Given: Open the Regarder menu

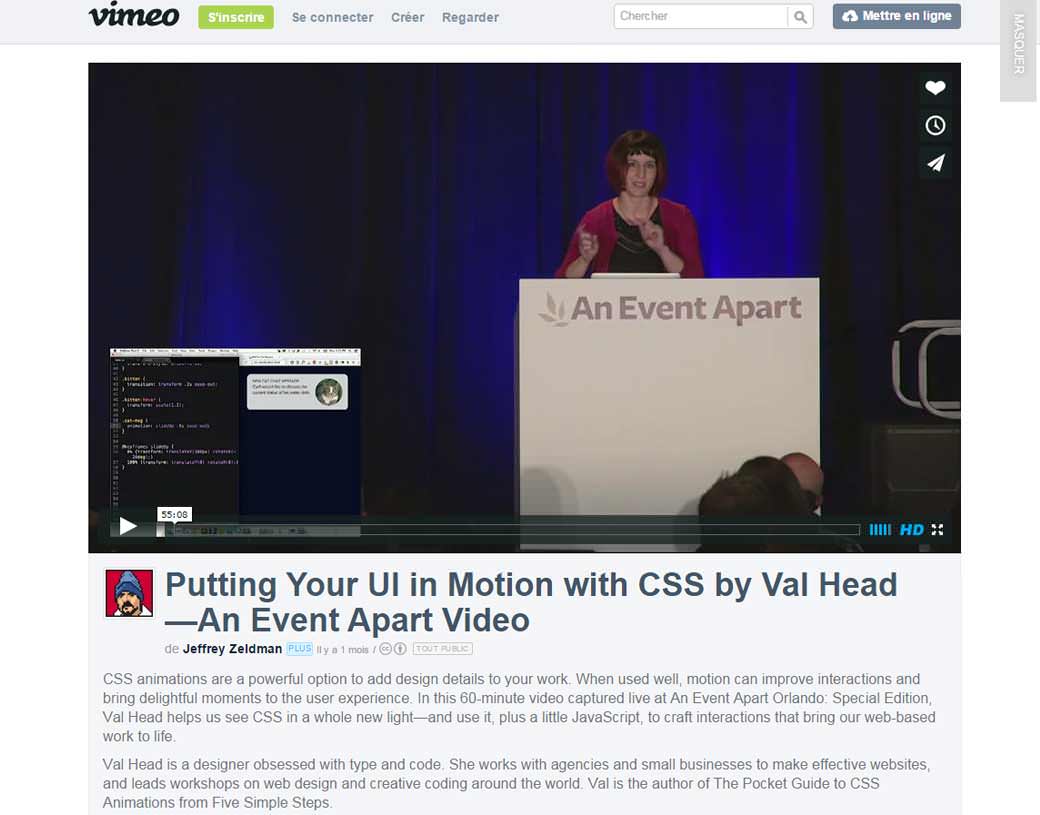Looking at the screenshot, I should click(x=470, y=17).
